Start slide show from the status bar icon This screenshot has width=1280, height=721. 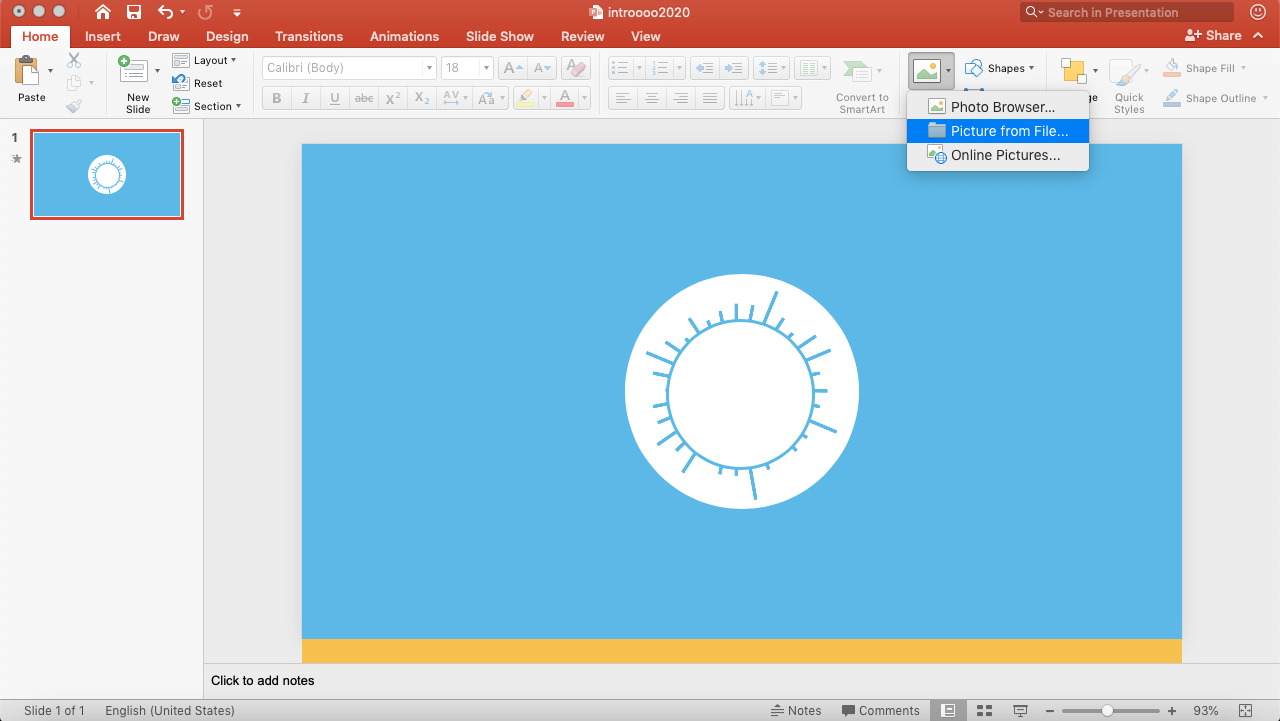tap(1020, 710)
